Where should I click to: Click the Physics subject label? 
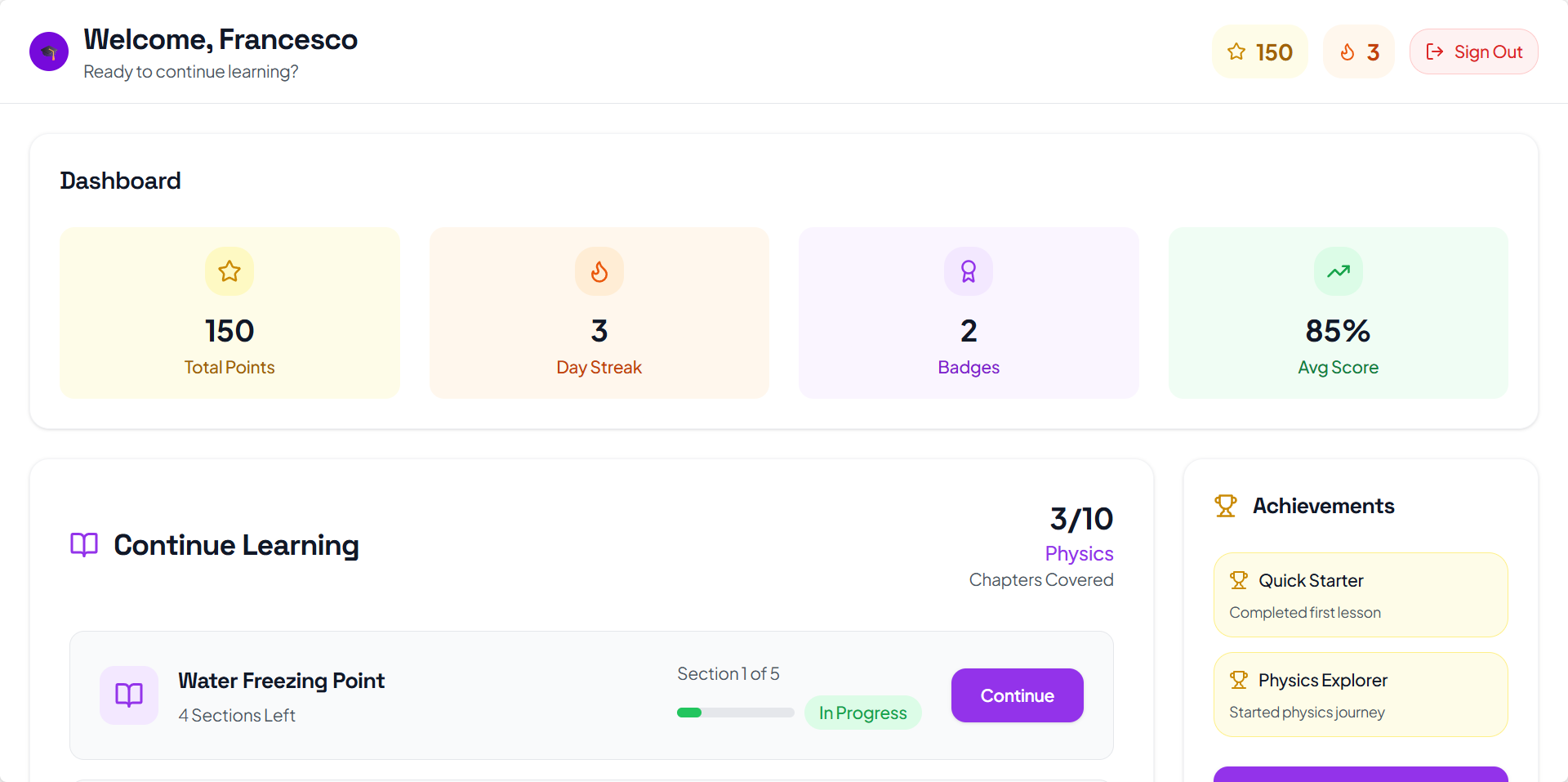point(1079,553)
